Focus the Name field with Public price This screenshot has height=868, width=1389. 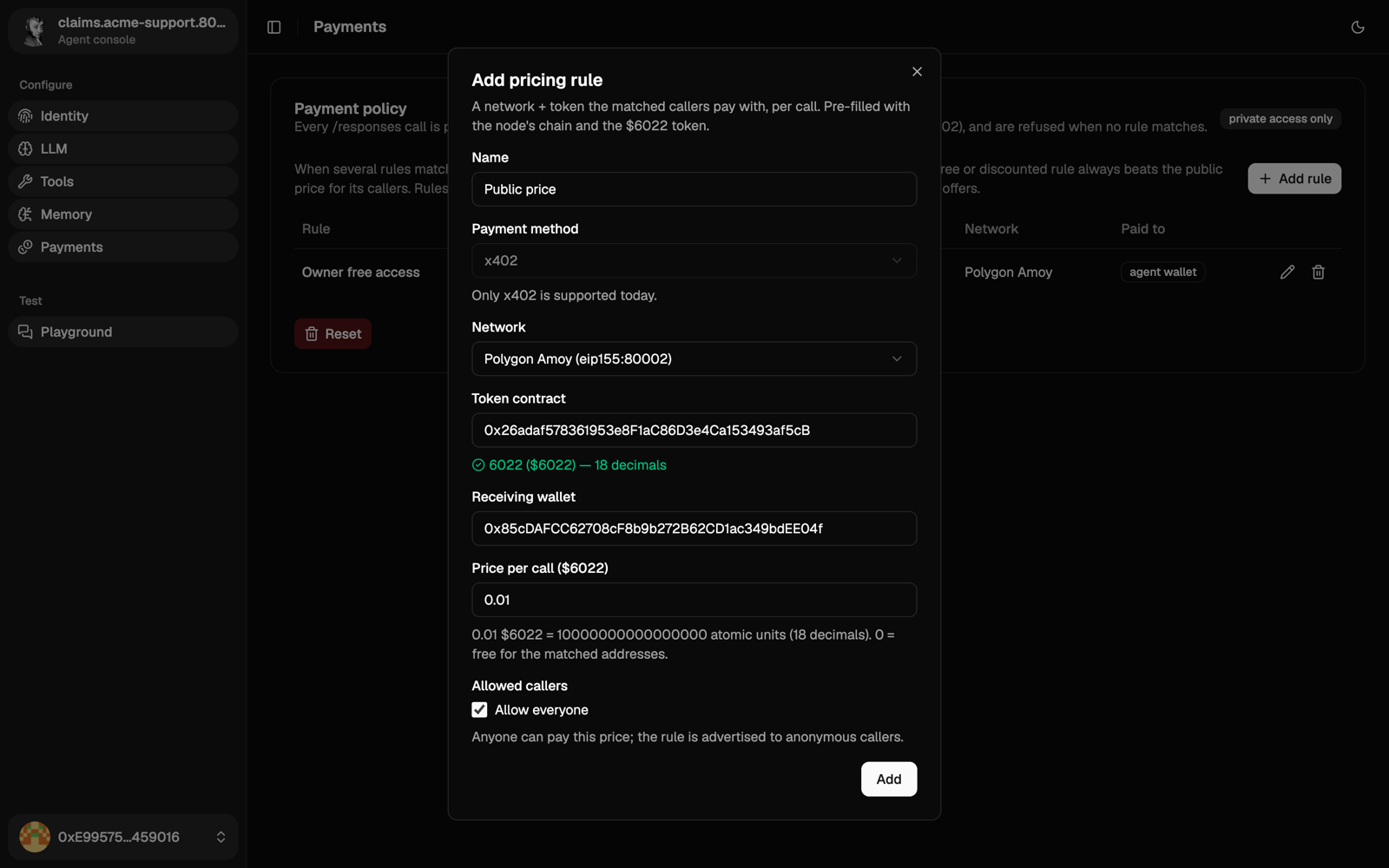(x=694, y=189)
